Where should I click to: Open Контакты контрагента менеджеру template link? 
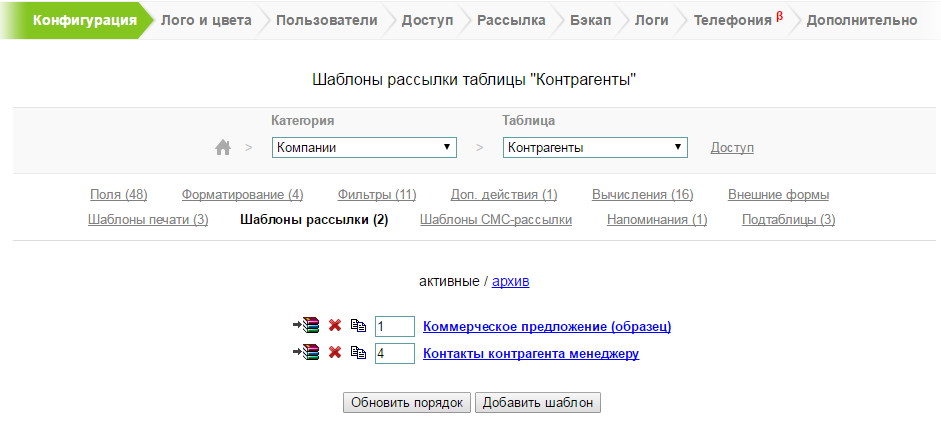[531, 353]
